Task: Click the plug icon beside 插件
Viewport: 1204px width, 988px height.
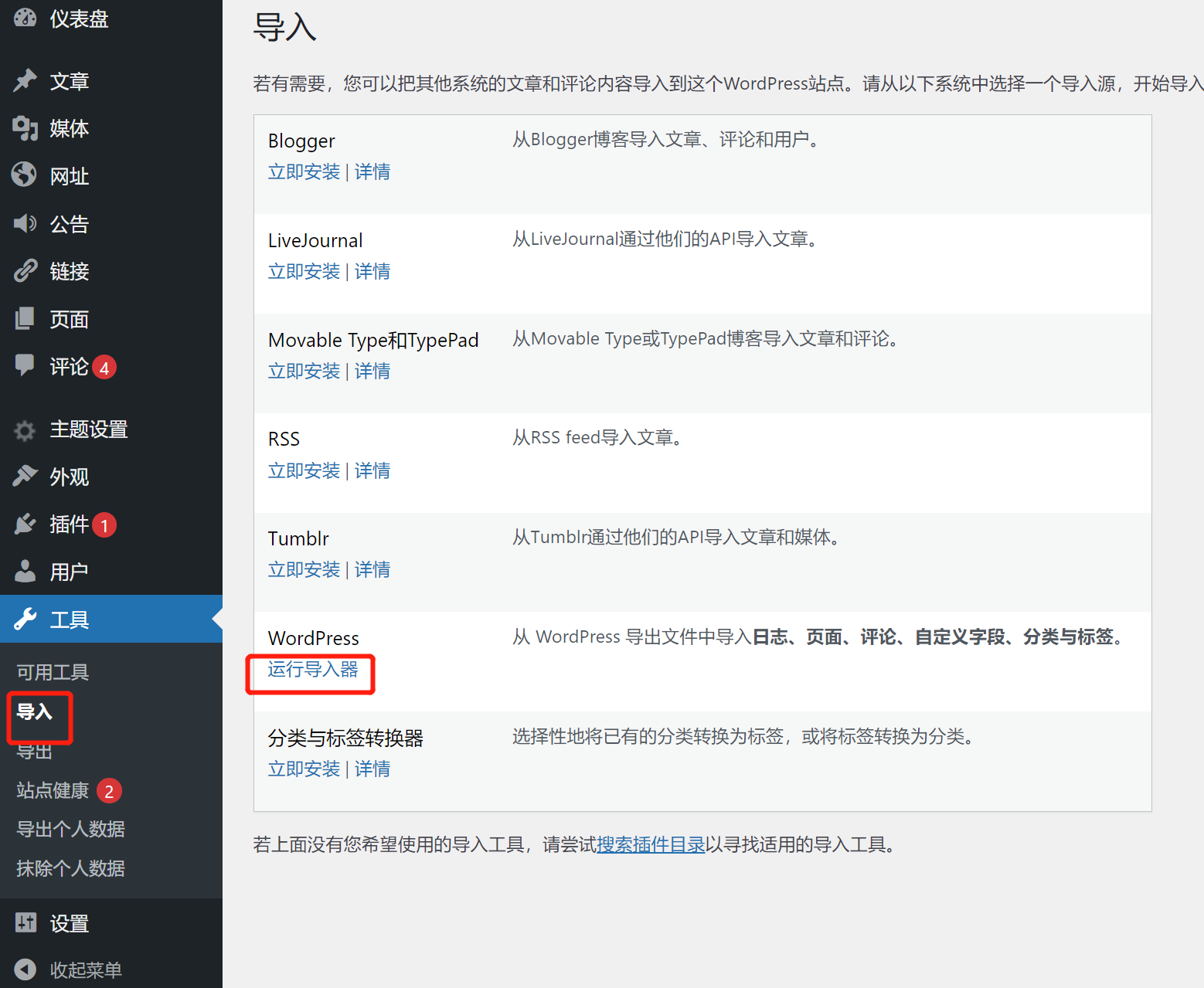Action: 25,525
